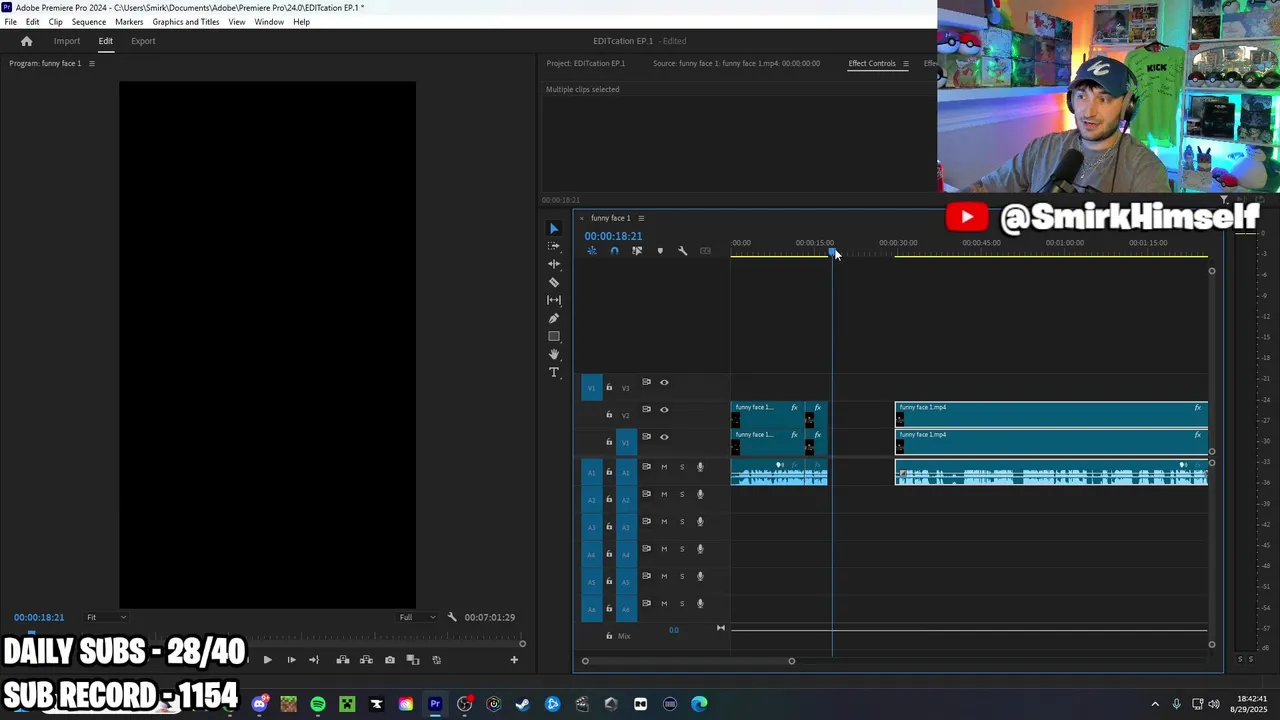The image size is (1280, 720).
Task: Switch to the Project: EDITcation EP.1 tab
Action: click(x=586, y=64)
